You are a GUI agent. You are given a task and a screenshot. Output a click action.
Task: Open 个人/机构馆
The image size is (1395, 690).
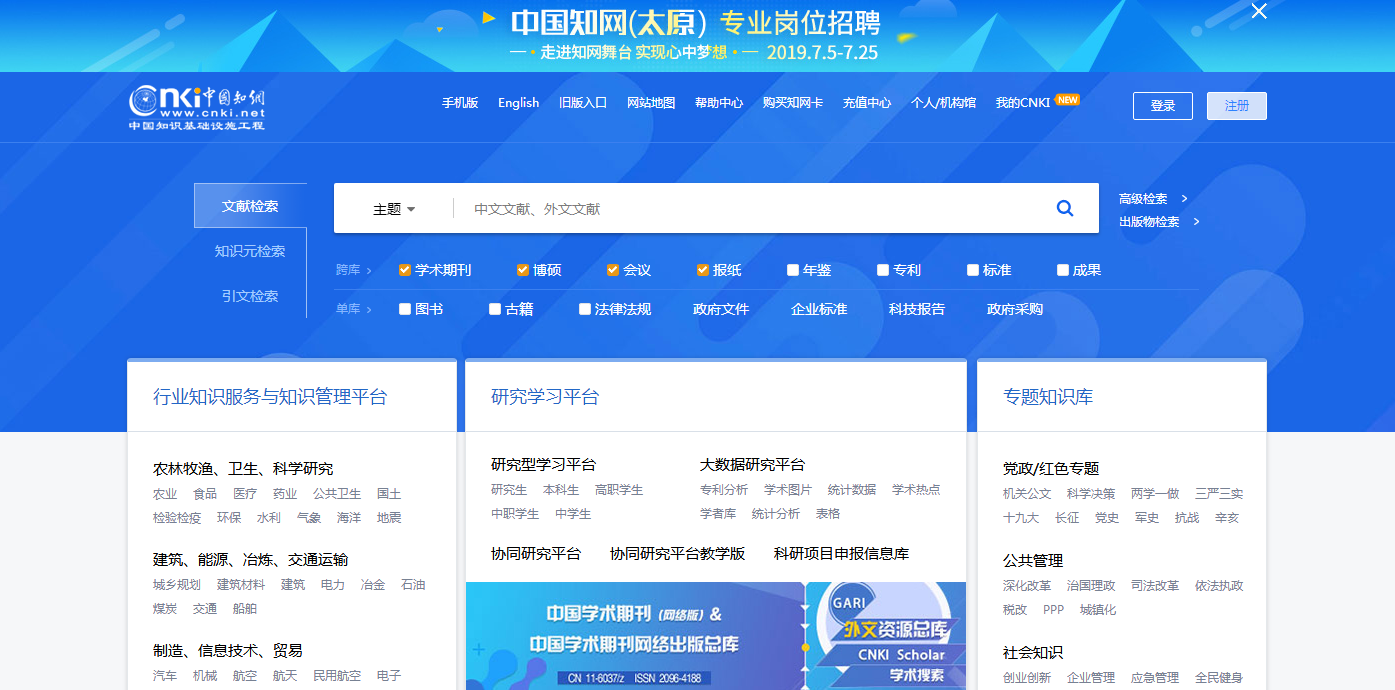(x=943, y=102)
